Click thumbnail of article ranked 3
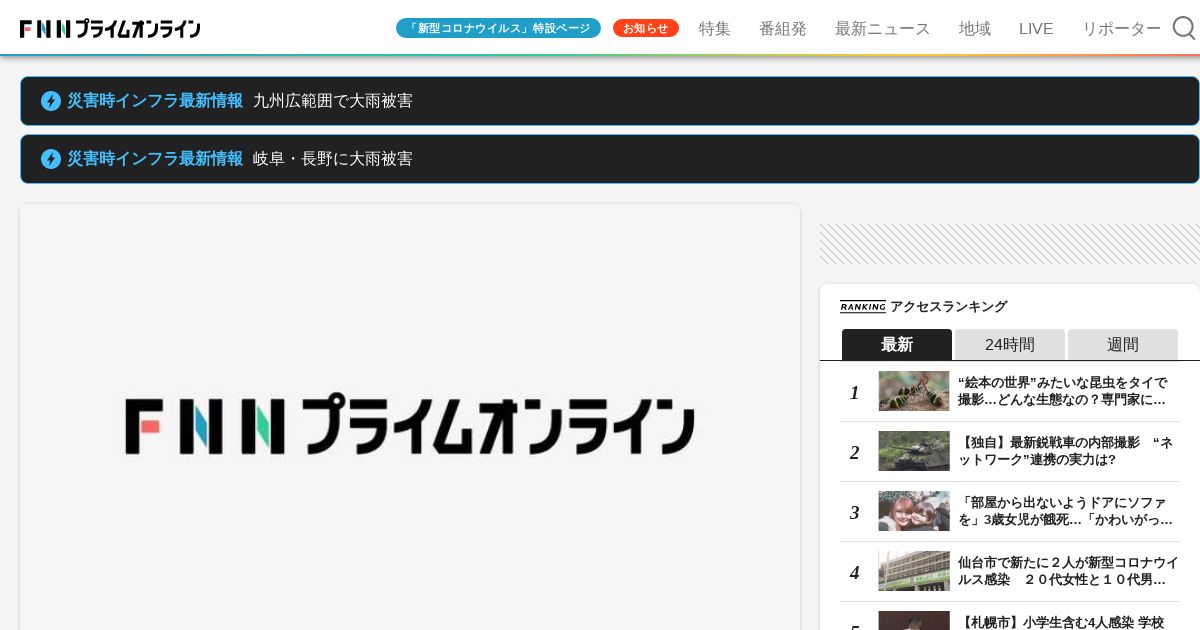 914,511
